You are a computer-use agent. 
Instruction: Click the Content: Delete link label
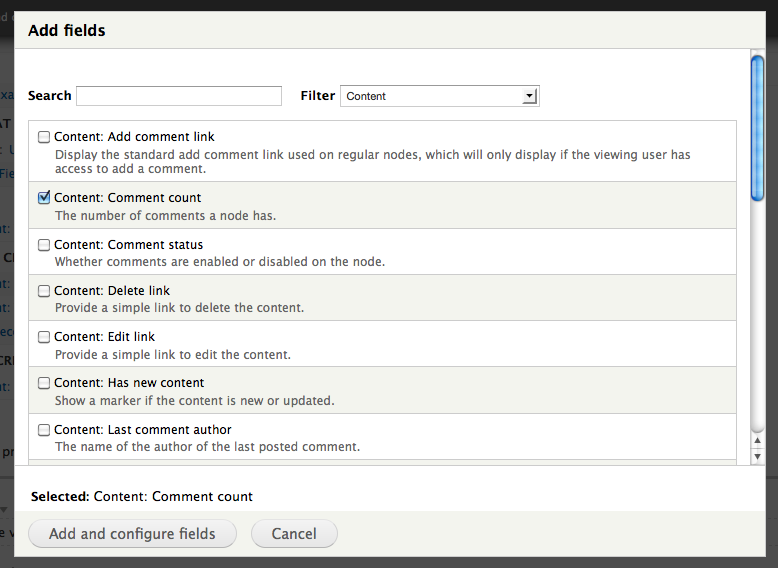112,291
